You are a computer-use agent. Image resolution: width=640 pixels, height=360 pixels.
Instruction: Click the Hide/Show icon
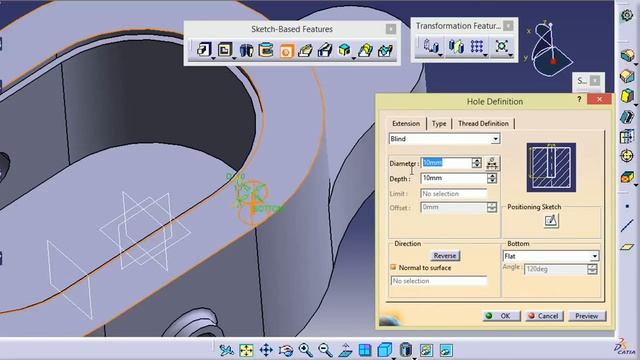click(x=426, y=350)
